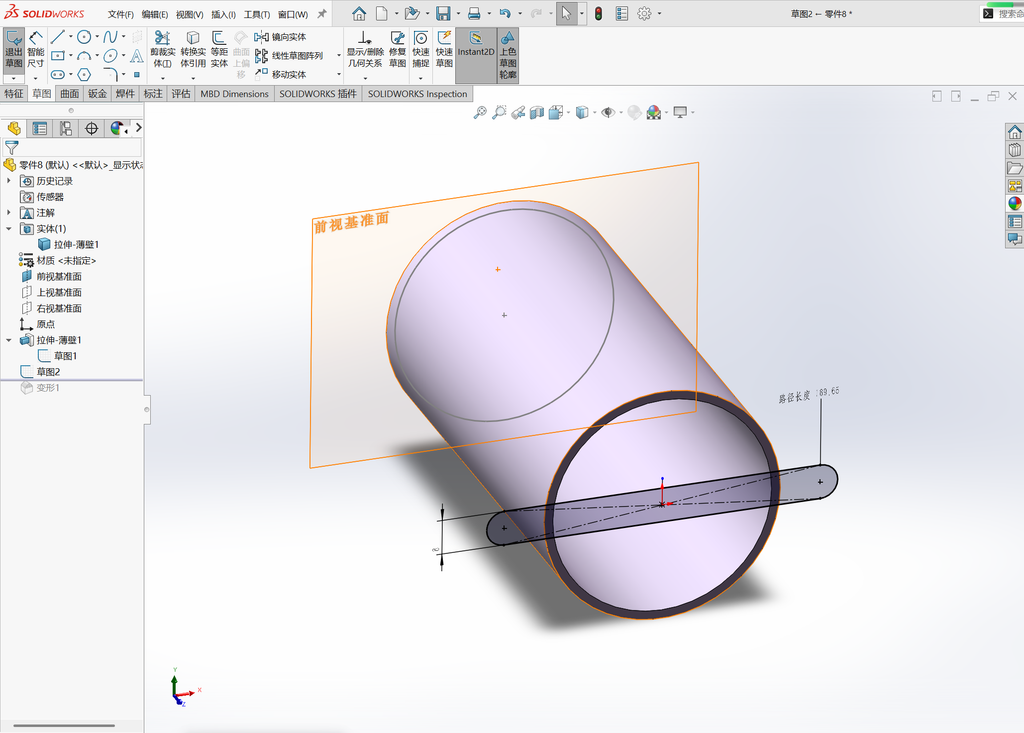Select the Ellipse sketch tool
This screenshot has height=733, width=1024.
pyautogui.click(x=110, y=56)
